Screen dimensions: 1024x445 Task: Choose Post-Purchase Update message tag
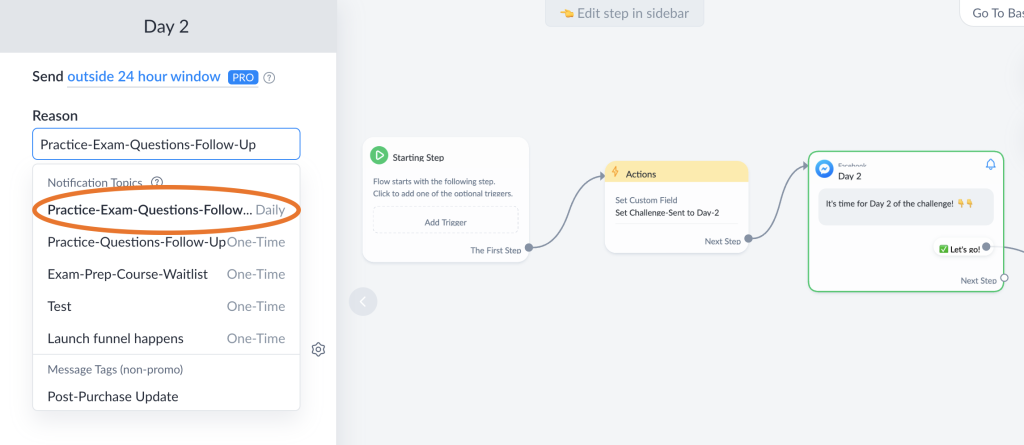coord(113,396)
